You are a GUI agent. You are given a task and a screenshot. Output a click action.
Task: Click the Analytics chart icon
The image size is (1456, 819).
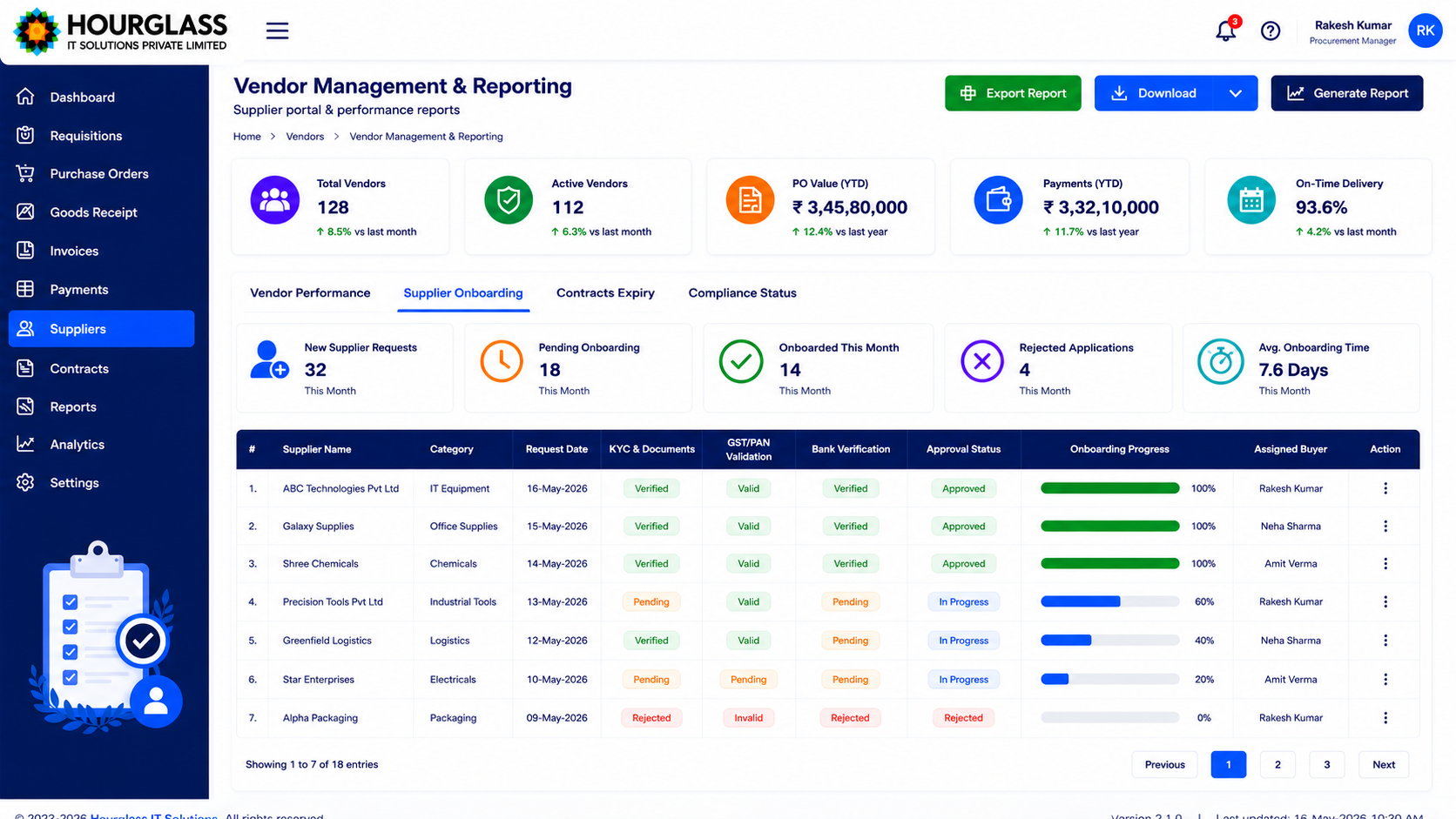(x=25, y=444)
